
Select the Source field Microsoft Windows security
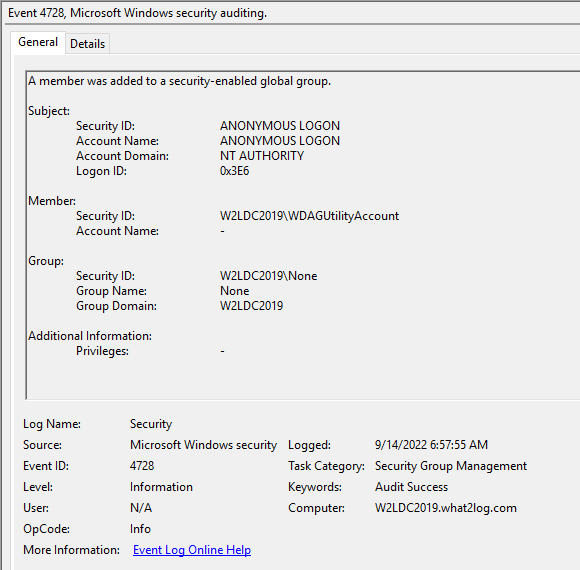click(203, 445)
